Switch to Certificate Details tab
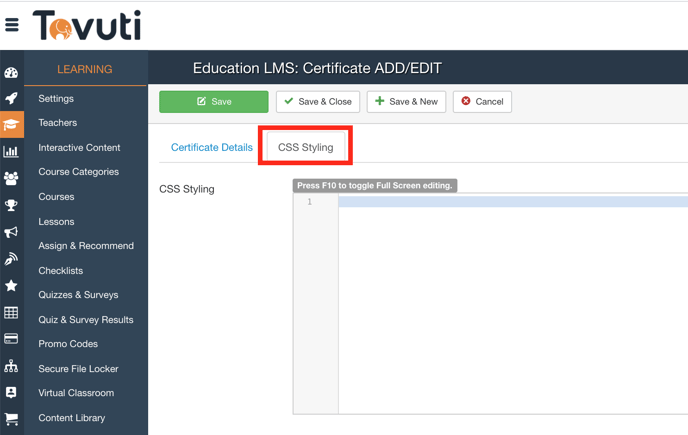The height and width of the screenshot is (435, 688). point(211,147)
